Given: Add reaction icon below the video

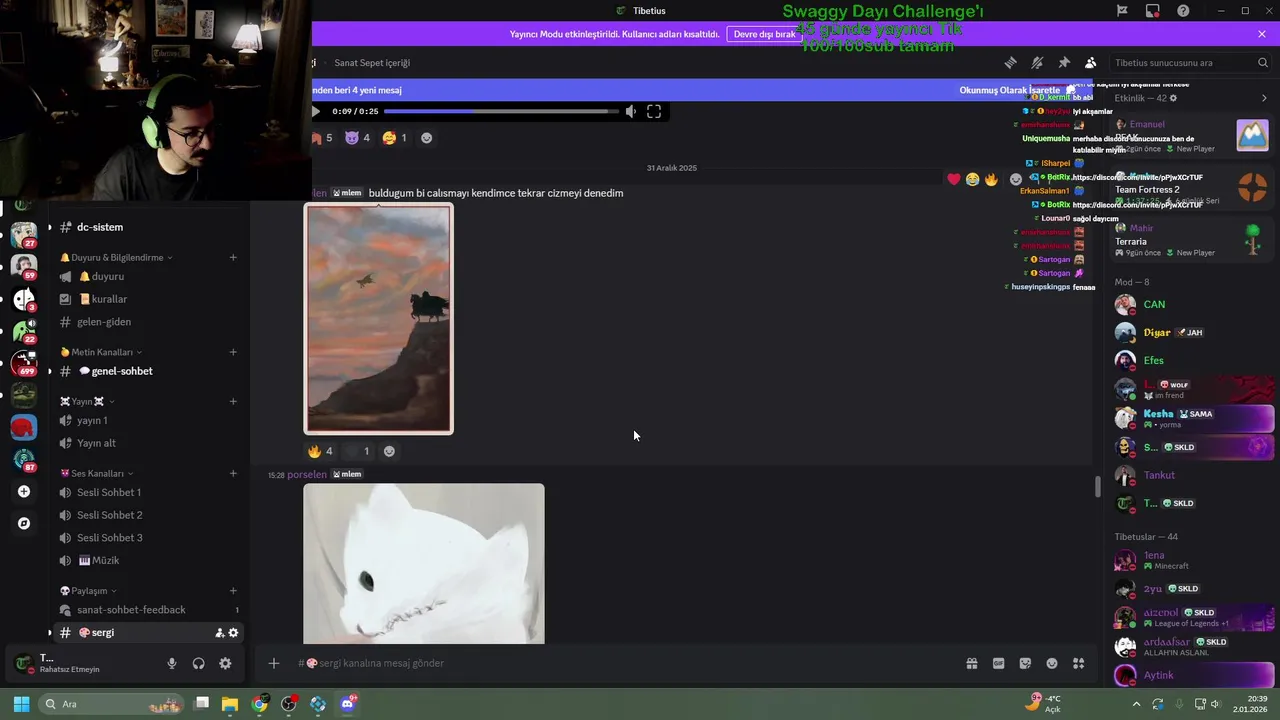Looking at the screenshot, I should (x=427, y=138).
